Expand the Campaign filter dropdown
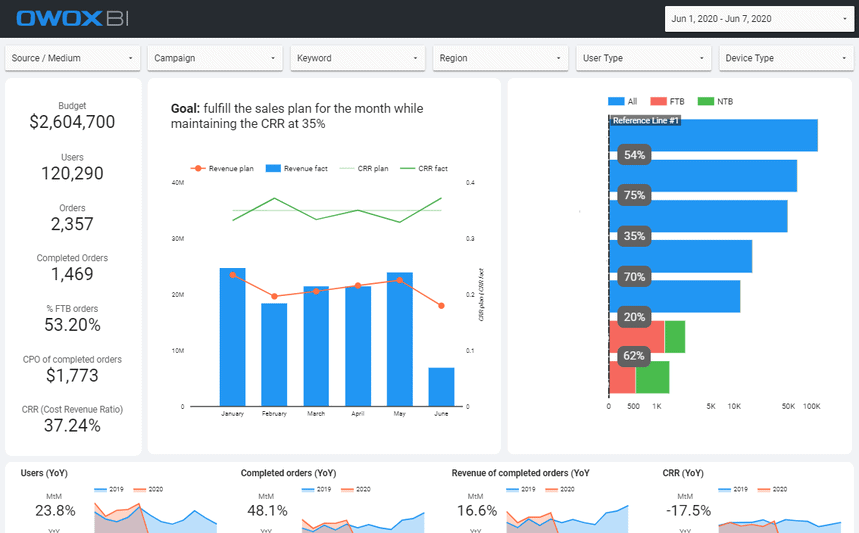The height and width of the screenshot is (533, 859). [x=215, y=58]
